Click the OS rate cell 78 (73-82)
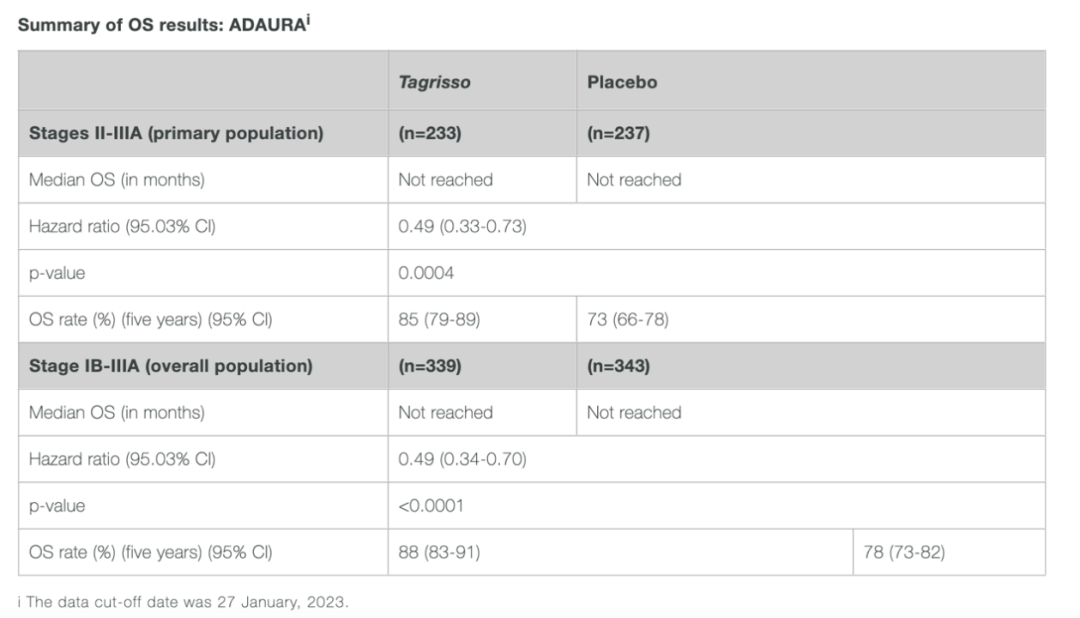The width and height of the screenshot is (1080, 618). point(904,553)
